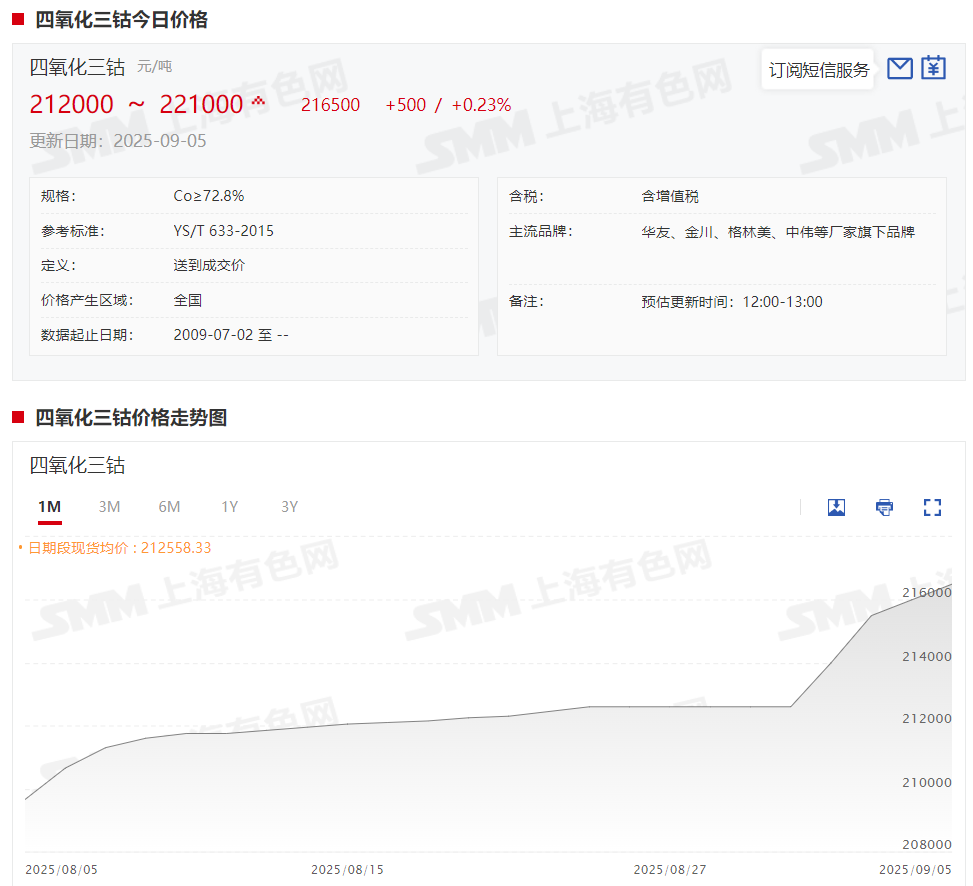Click the 212000 ~ 221000 price range
The height and width of the screenshot is (886, 973).
[x=136, y=104]
